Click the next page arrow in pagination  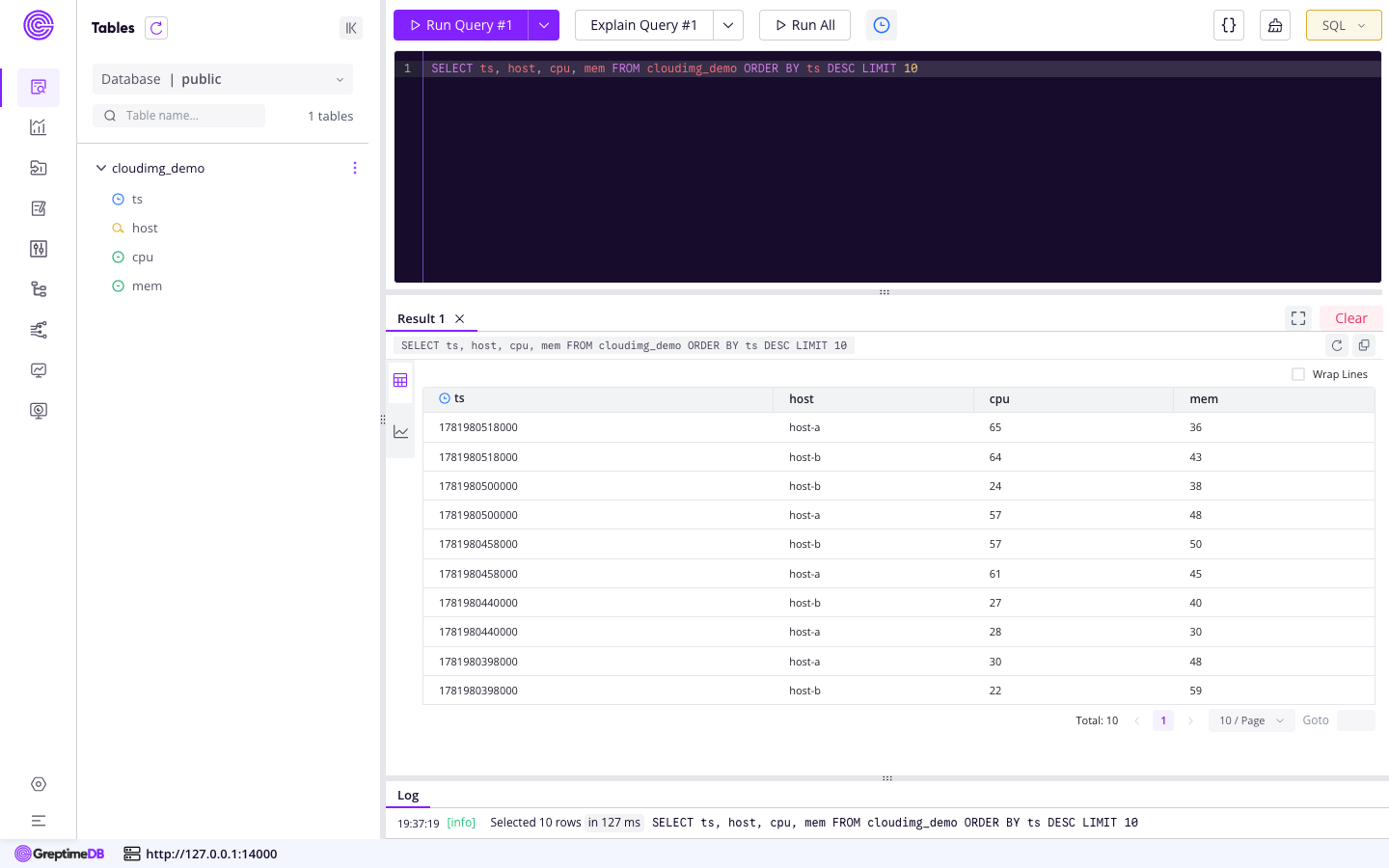click(1190, 720)
